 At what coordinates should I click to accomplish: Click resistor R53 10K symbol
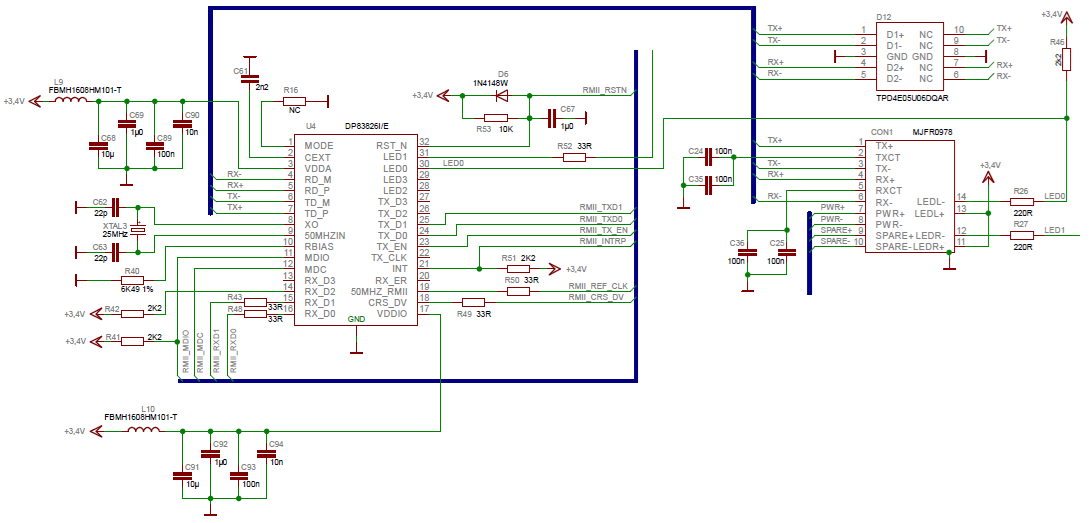click(x=496, y=118)
